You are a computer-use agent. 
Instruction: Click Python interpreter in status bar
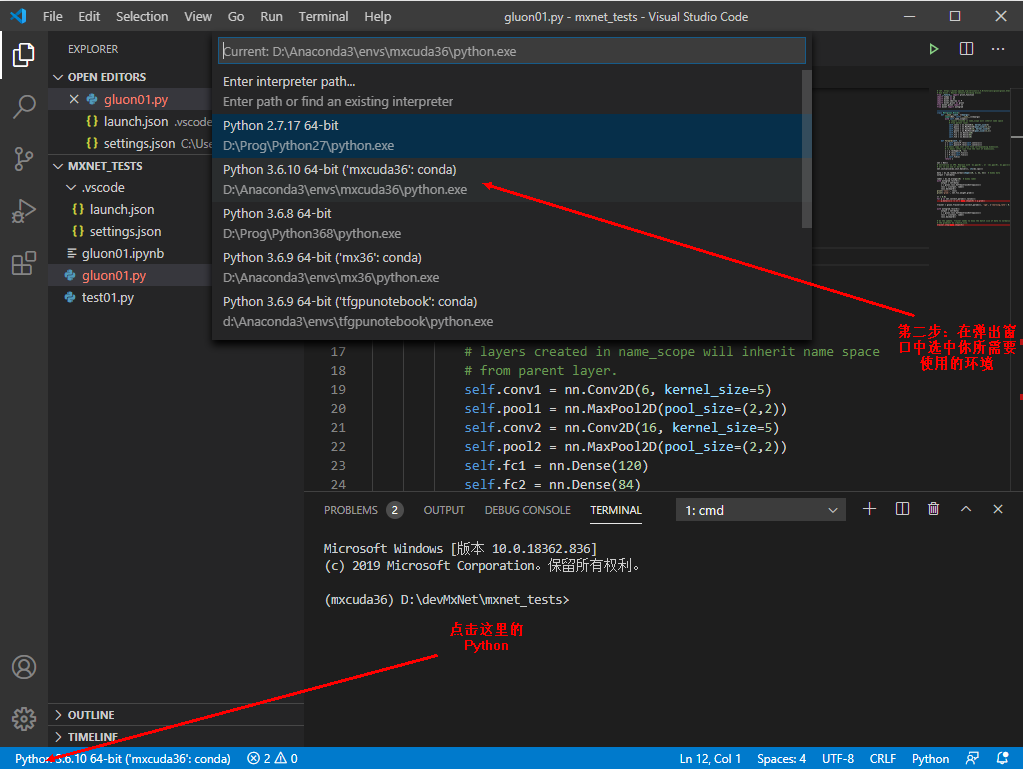pyautogui.click(x=123, y=758)
